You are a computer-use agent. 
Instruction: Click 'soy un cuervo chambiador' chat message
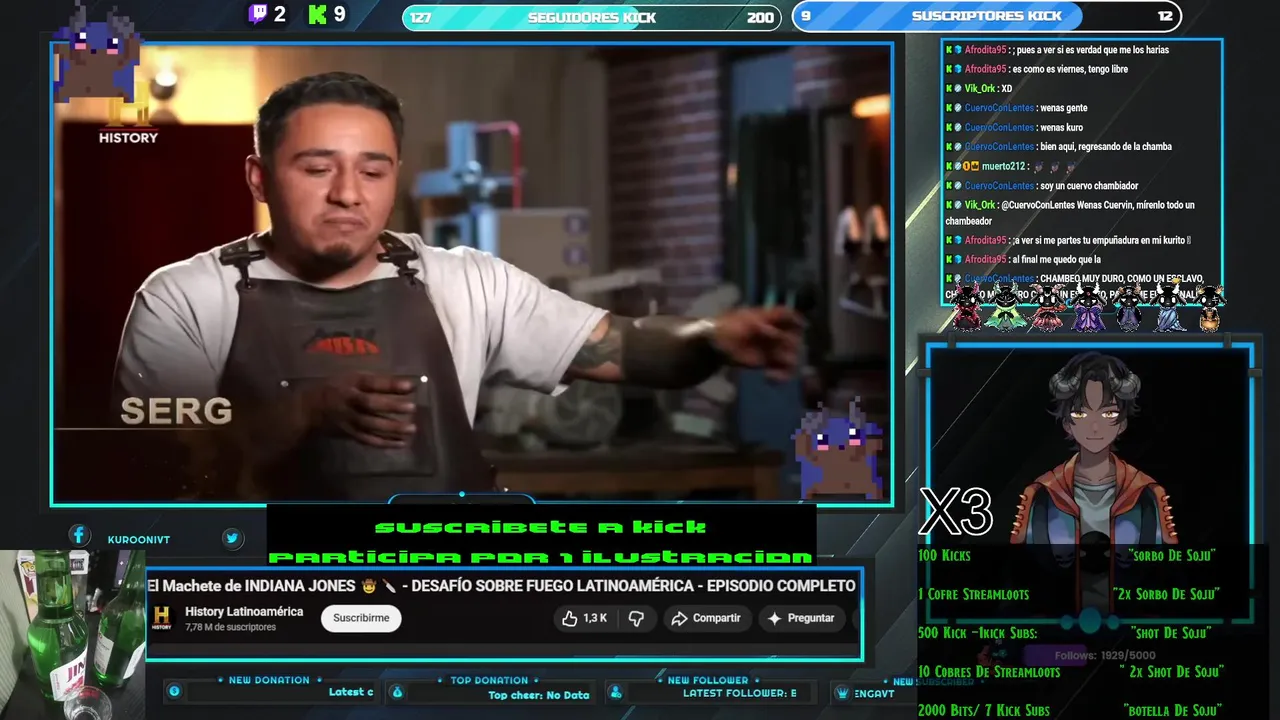point(1041,186)
